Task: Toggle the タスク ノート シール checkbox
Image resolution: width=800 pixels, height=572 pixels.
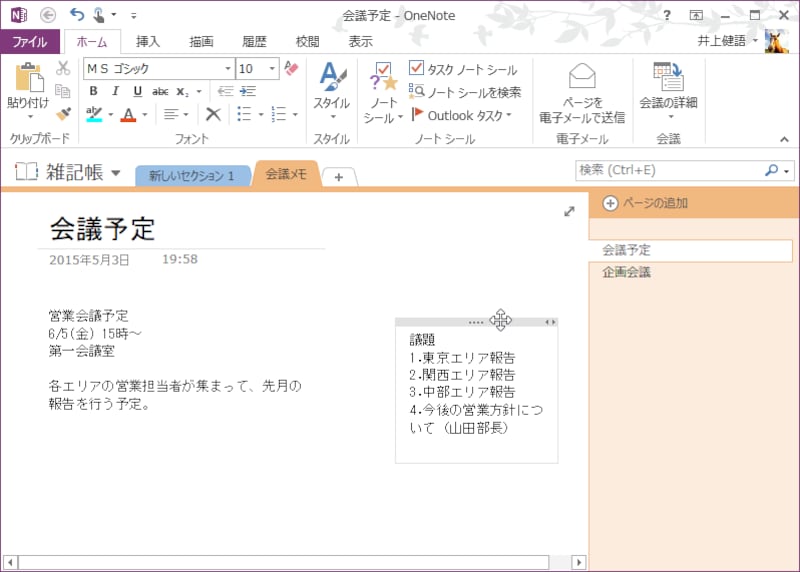Action: tap(417, 69)
